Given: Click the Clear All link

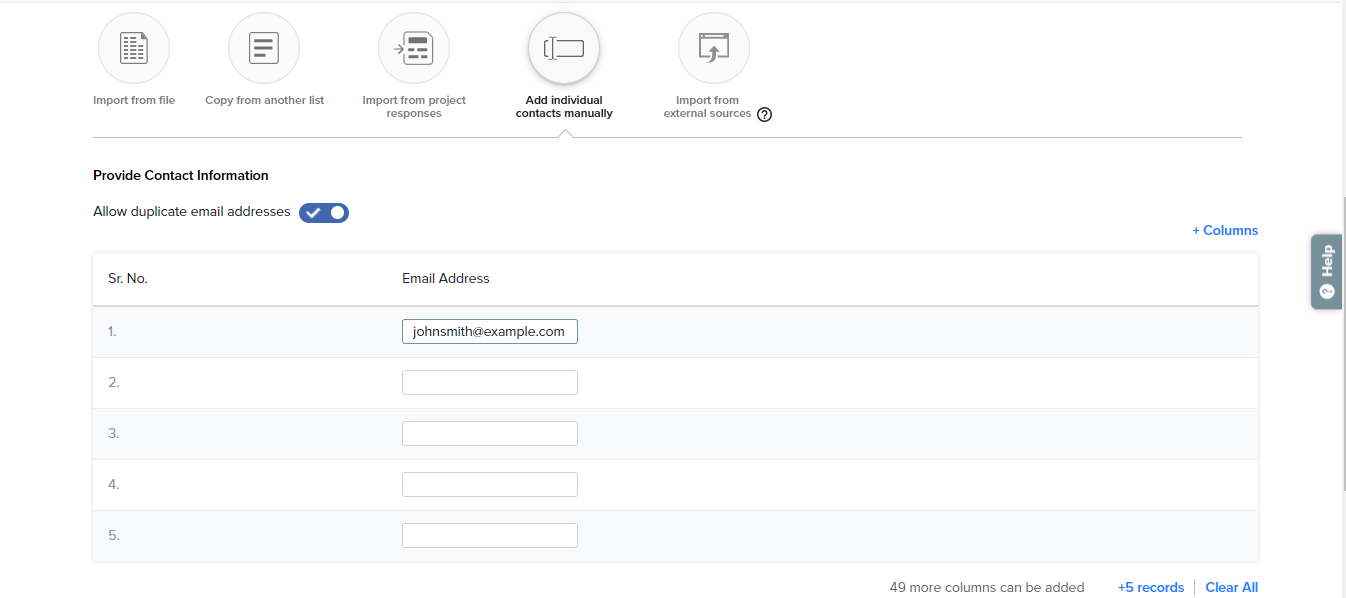Looking at the screenshot, I should 1231,588.
